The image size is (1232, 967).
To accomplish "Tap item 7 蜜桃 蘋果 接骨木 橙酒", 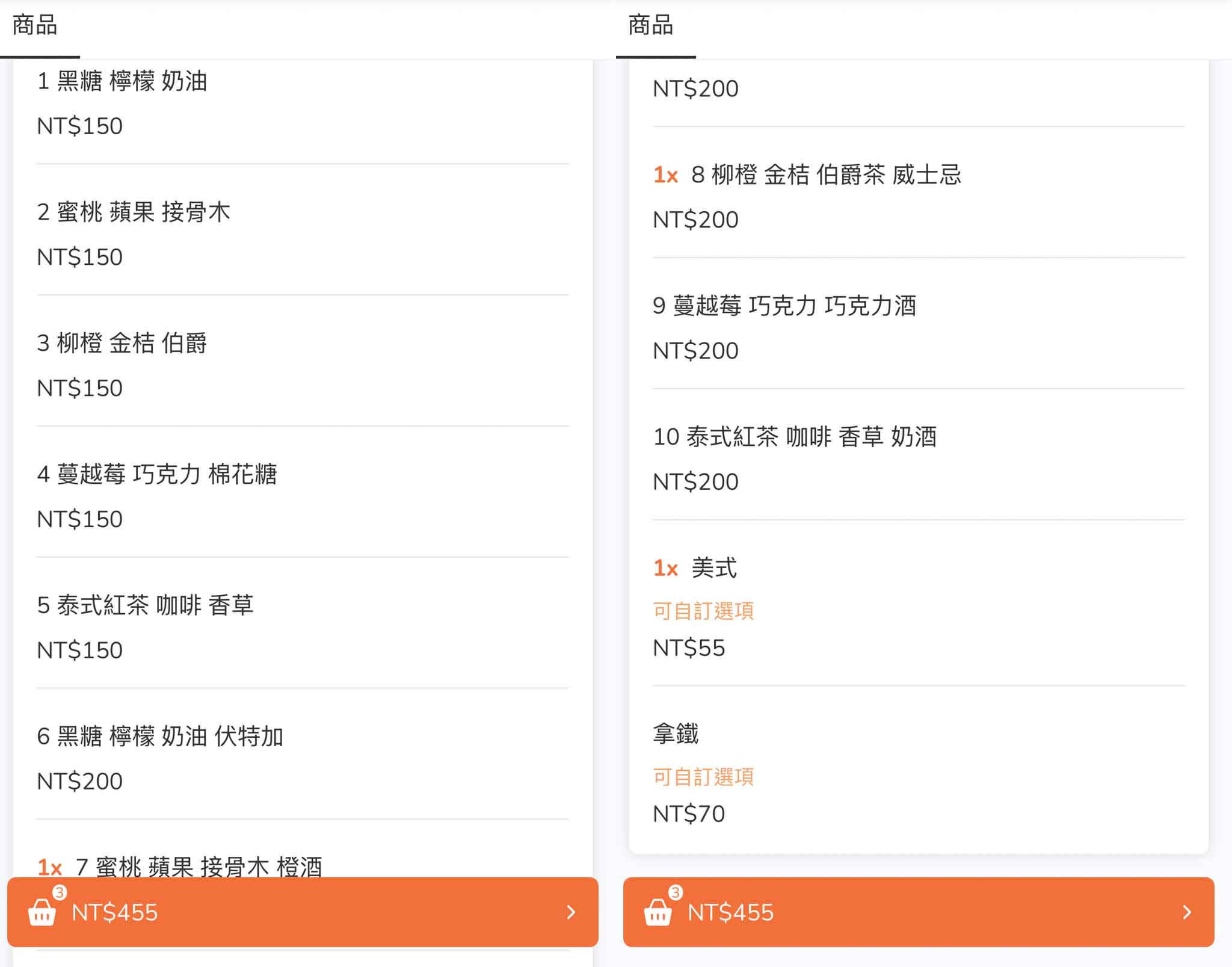I will pyautogui.click(x=199, y=867).
